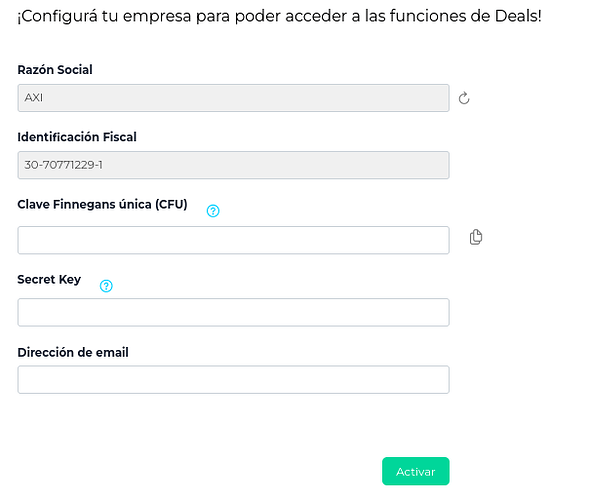The image size is (589, 500).
Task: Open the Secret Key help icon
Action: click(106, 286)
